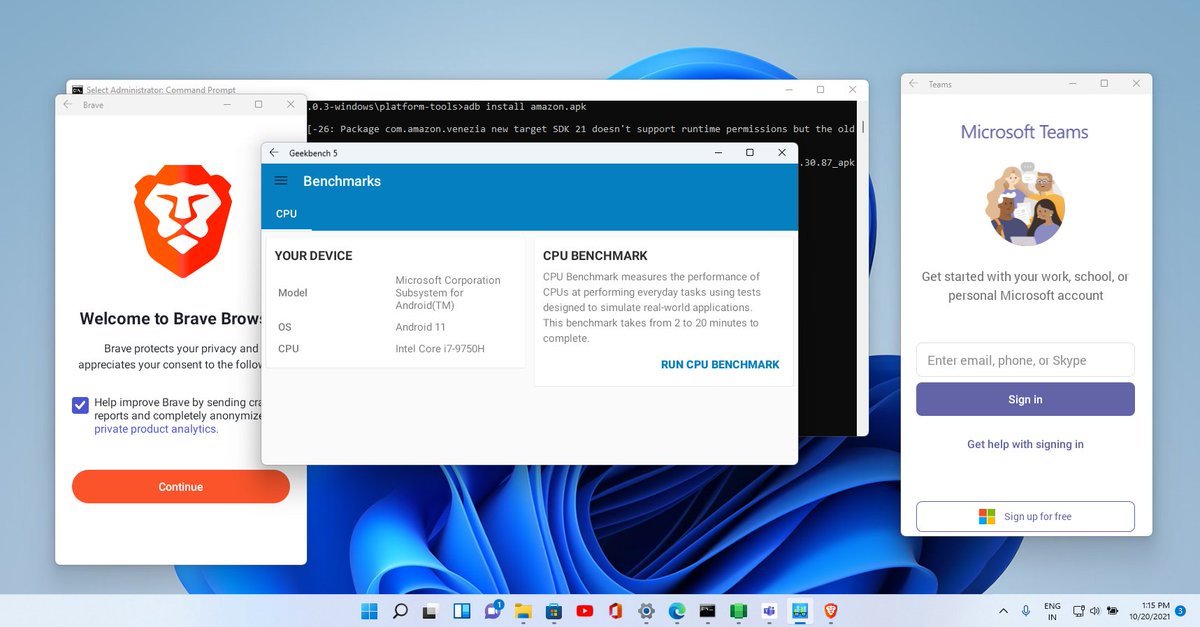Open the Widgets panel from taskbar
The width and height of the screenshot is (1200, 627).
[462, 611]
